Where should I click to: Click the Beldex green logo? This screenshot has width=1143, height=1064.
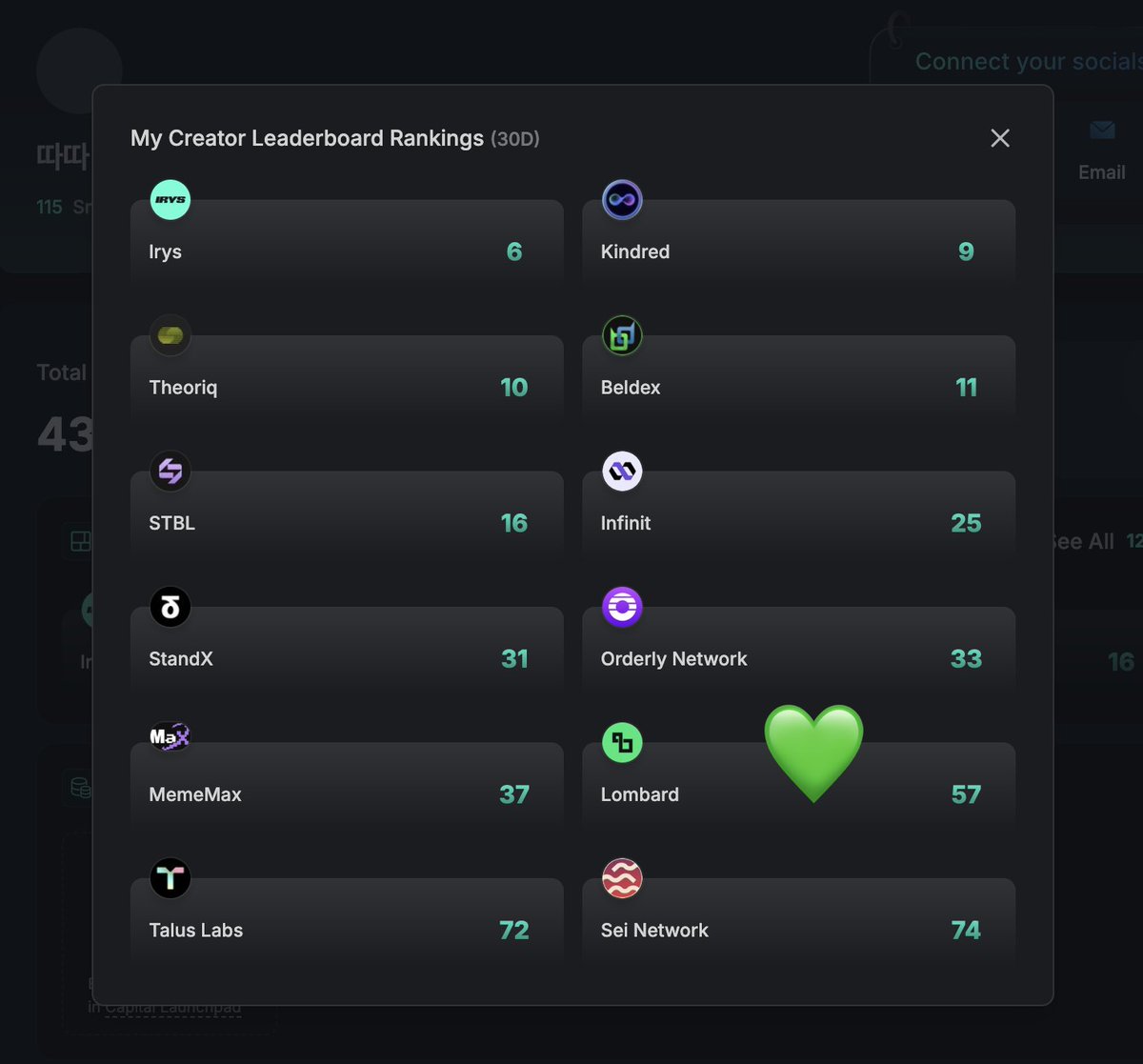[x=622, y=335]
